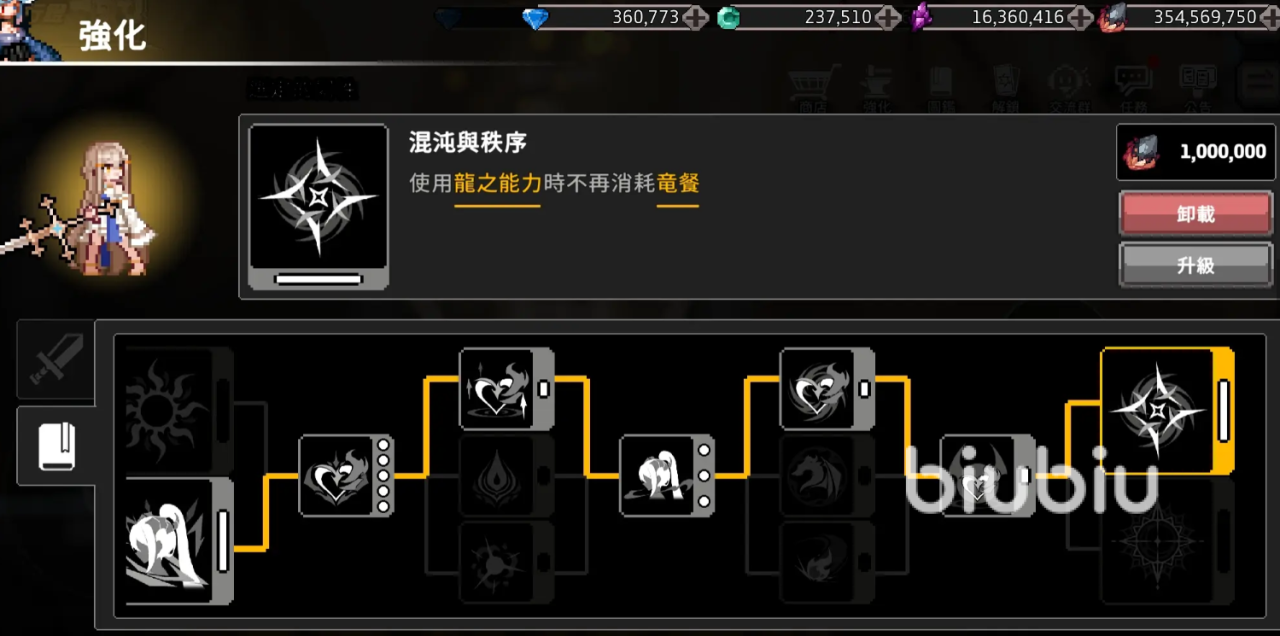
Task: Select the dragon head skill node in the top row
Action: coord(827,389)
